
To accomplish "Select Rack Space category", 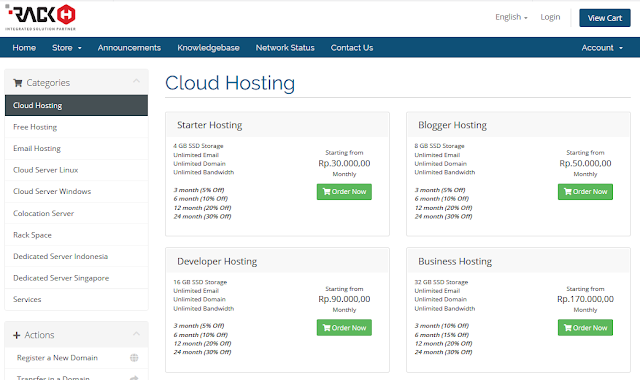I will pos(76,235).
